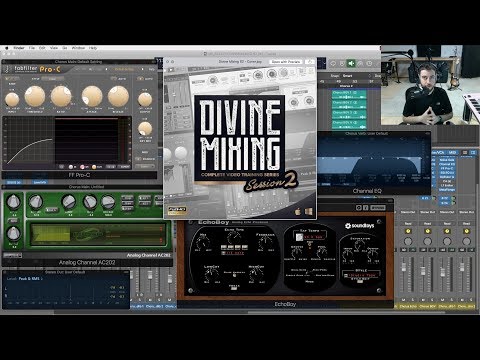Click the EchoBoy Groove knob
This screenshot has height=360, width=480.
coord(296,253)
